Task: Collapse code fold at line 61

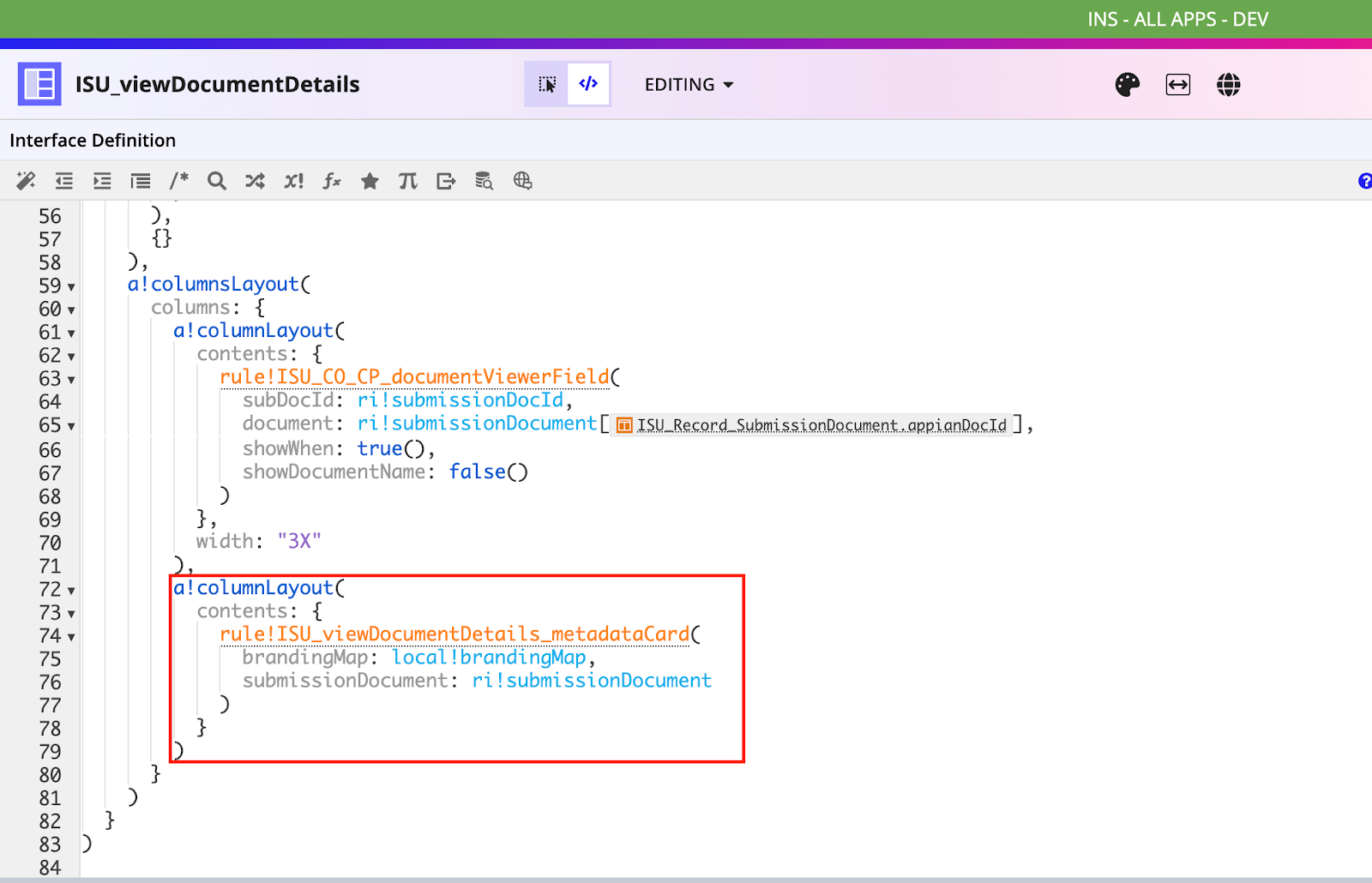Action: click(71, 333)
